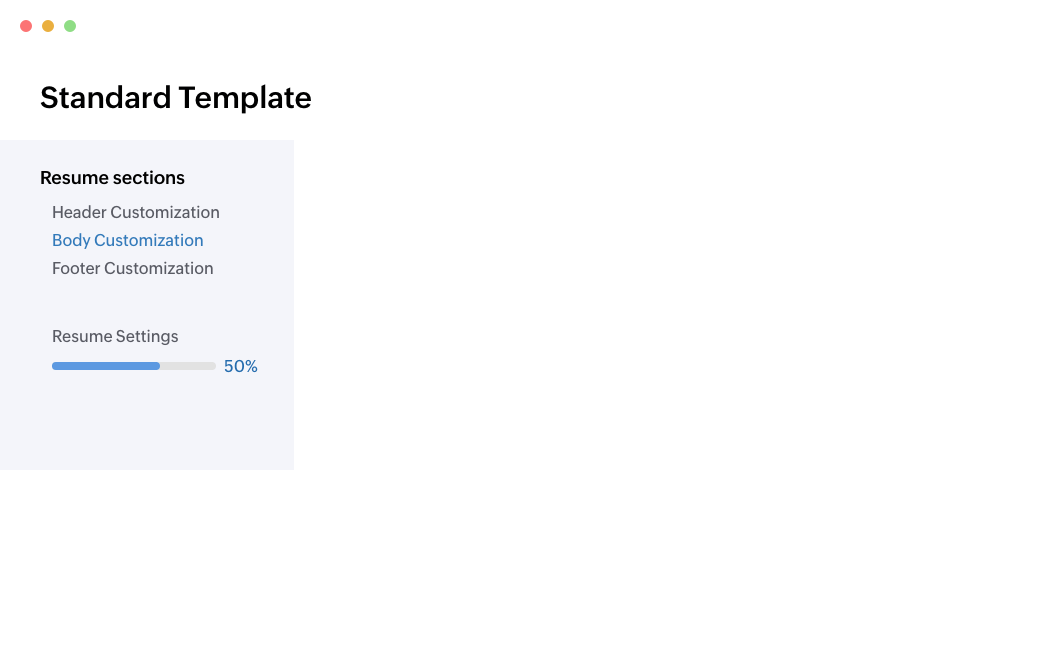Minimize the window using the yellow button
The height and width of the screenshot is (660, 1044).
click(48, 26)
